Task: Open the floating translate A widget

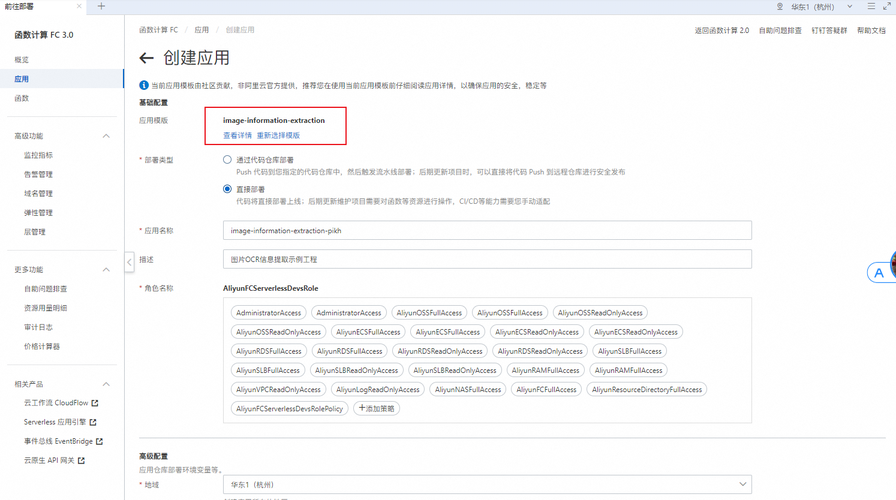Action: click(879, 273)
